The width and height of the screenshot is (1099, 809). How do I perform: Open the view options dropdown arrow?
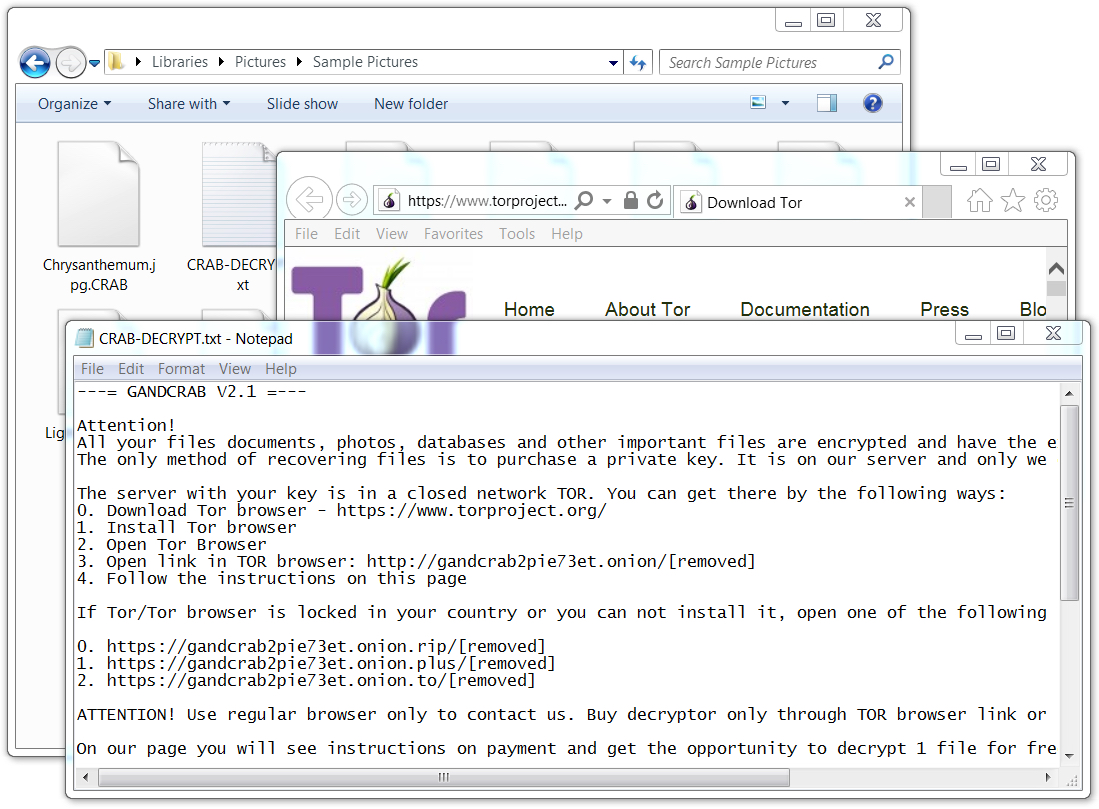click(x=785, y=103)
